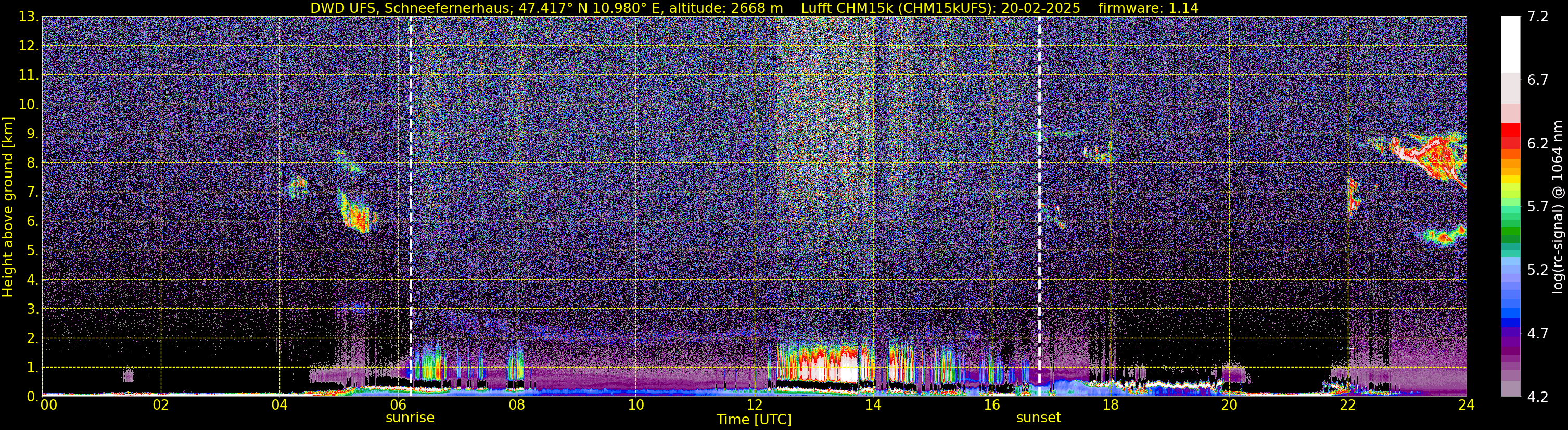Click the time tick label '24'
The image size is (1568, 430).
pos(1467,405)
